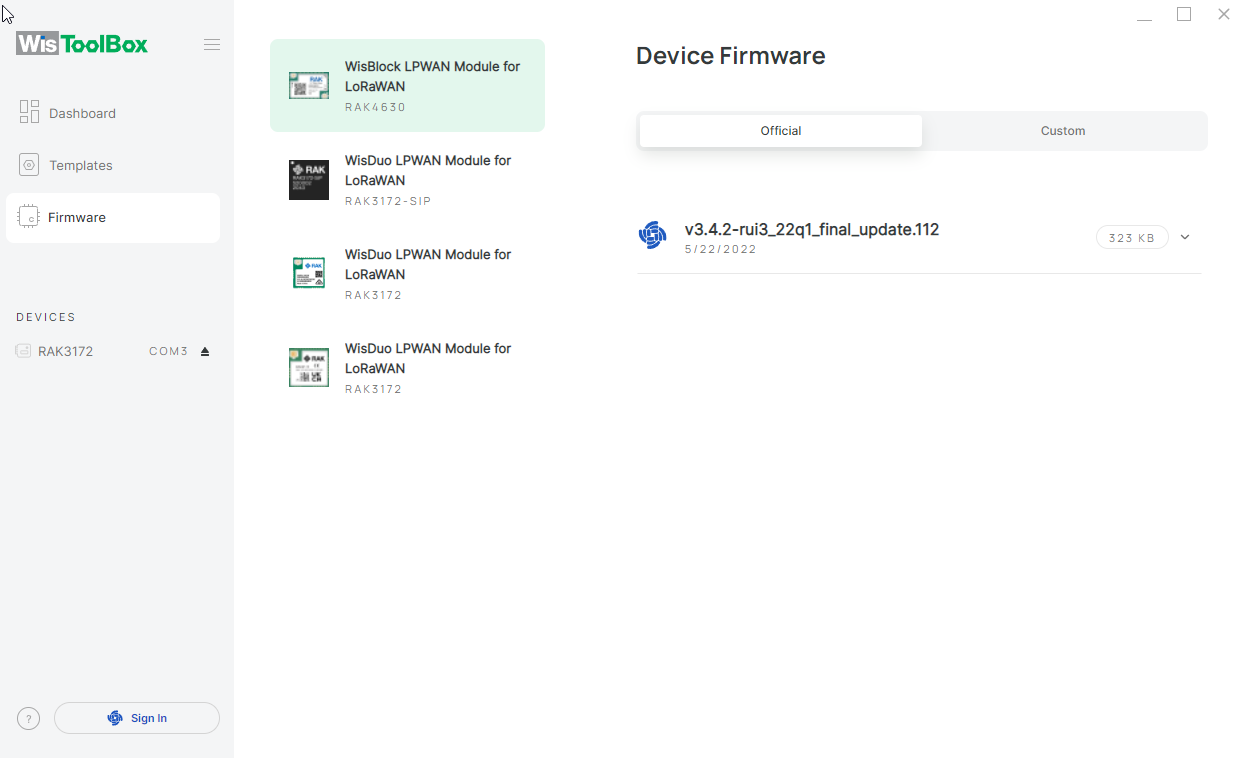Click the Sign In button

click(x=137, y=718)
